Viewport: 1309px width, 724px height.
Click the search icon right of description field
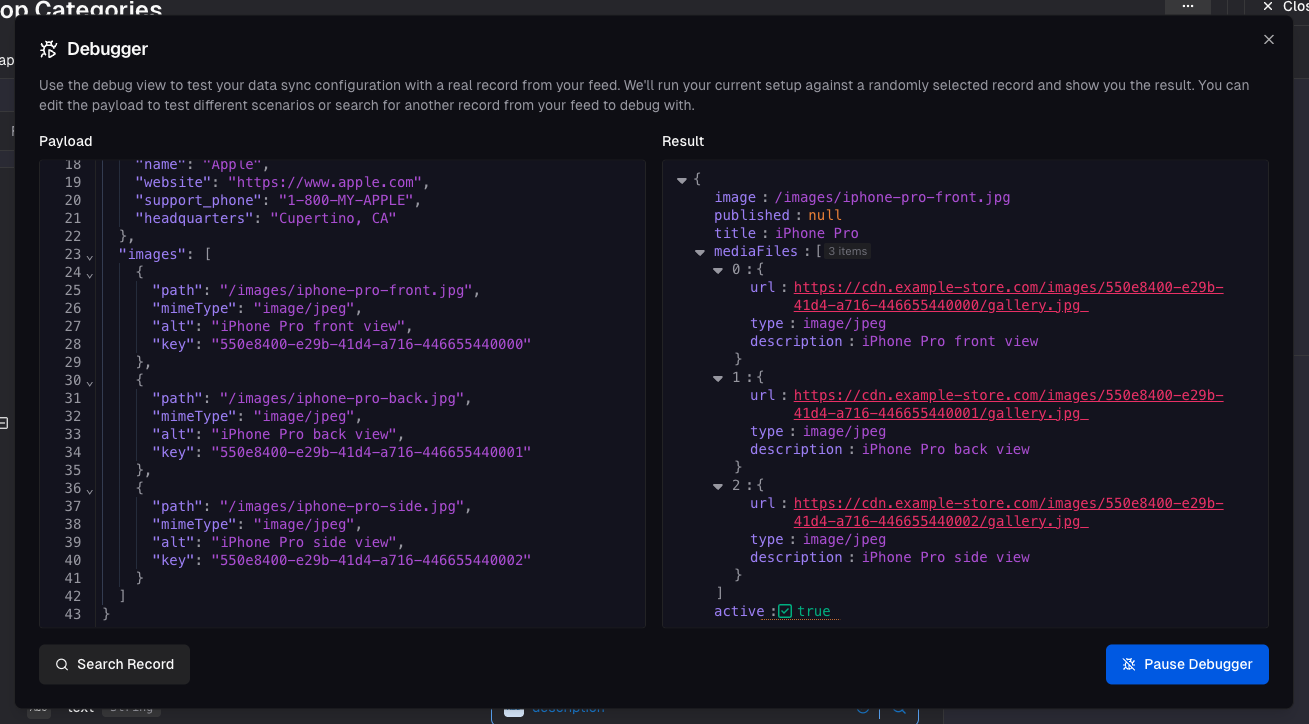pos(898,710)
